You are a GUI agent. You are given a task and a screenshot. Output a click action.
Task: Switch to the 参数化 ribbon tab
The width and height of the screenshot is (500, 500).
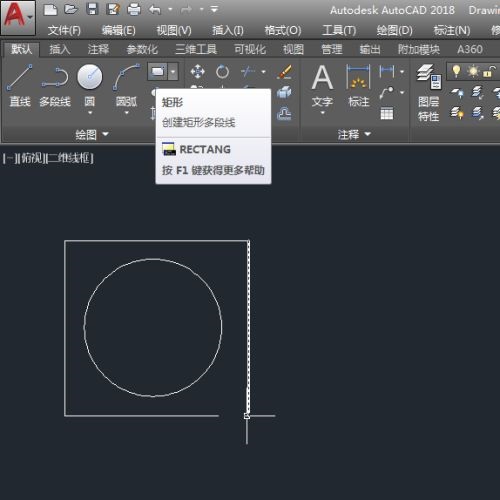point(142,49)
